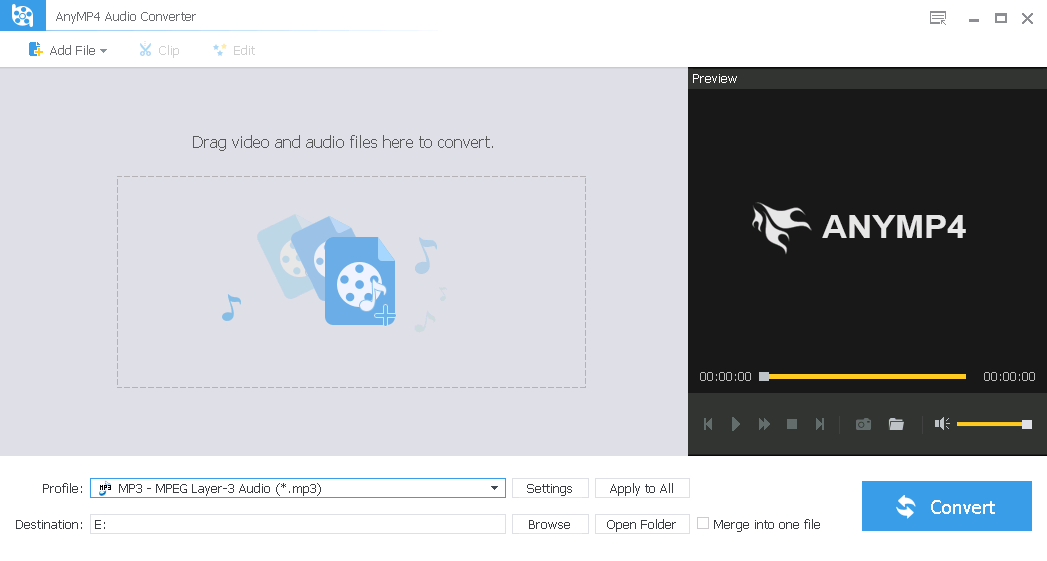1047x561 pixels.
Task: Click the previous track button in the preview
Action: coord(708,424)
